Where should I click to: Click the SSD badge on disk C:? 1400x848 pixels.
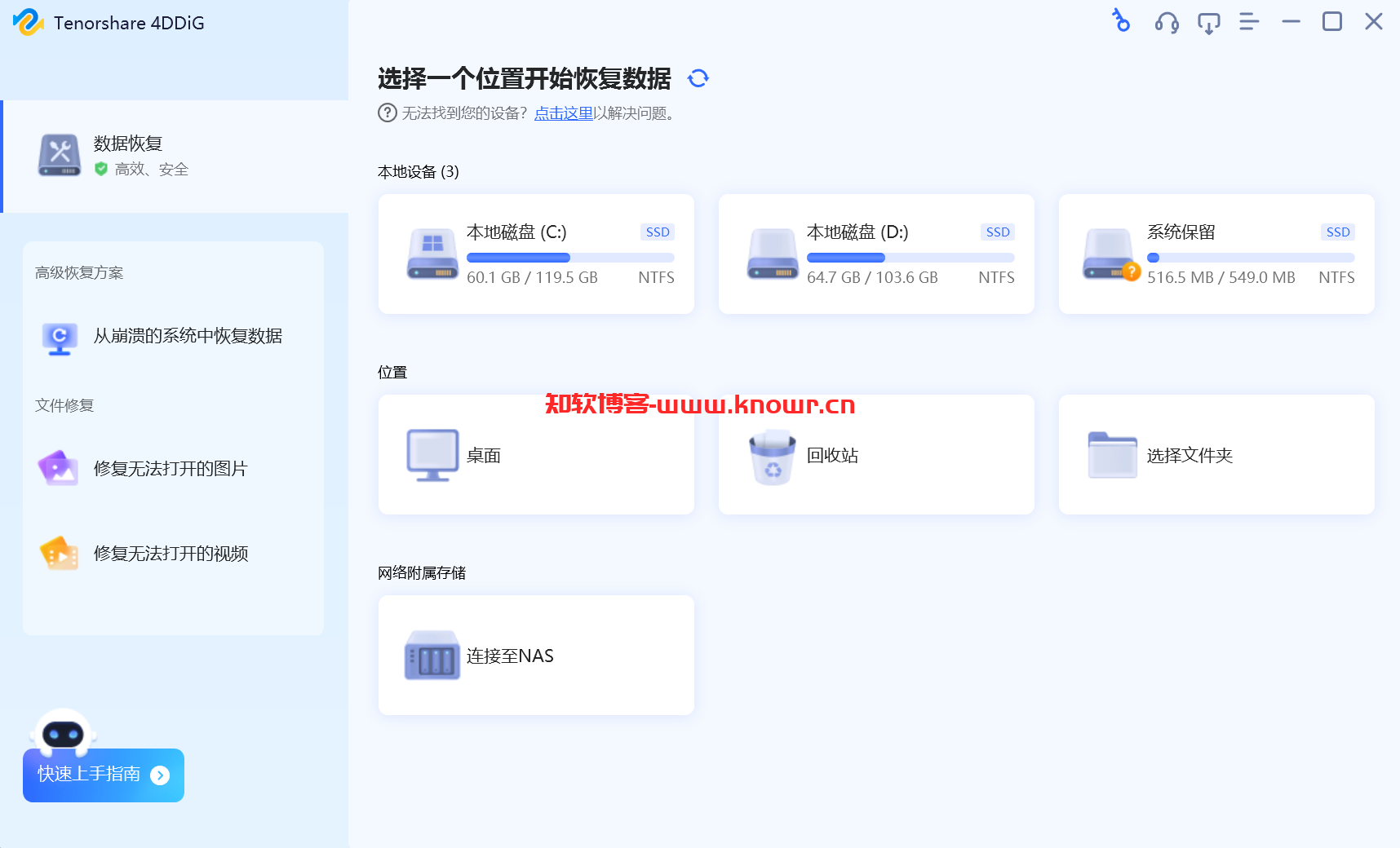[658, 232]
